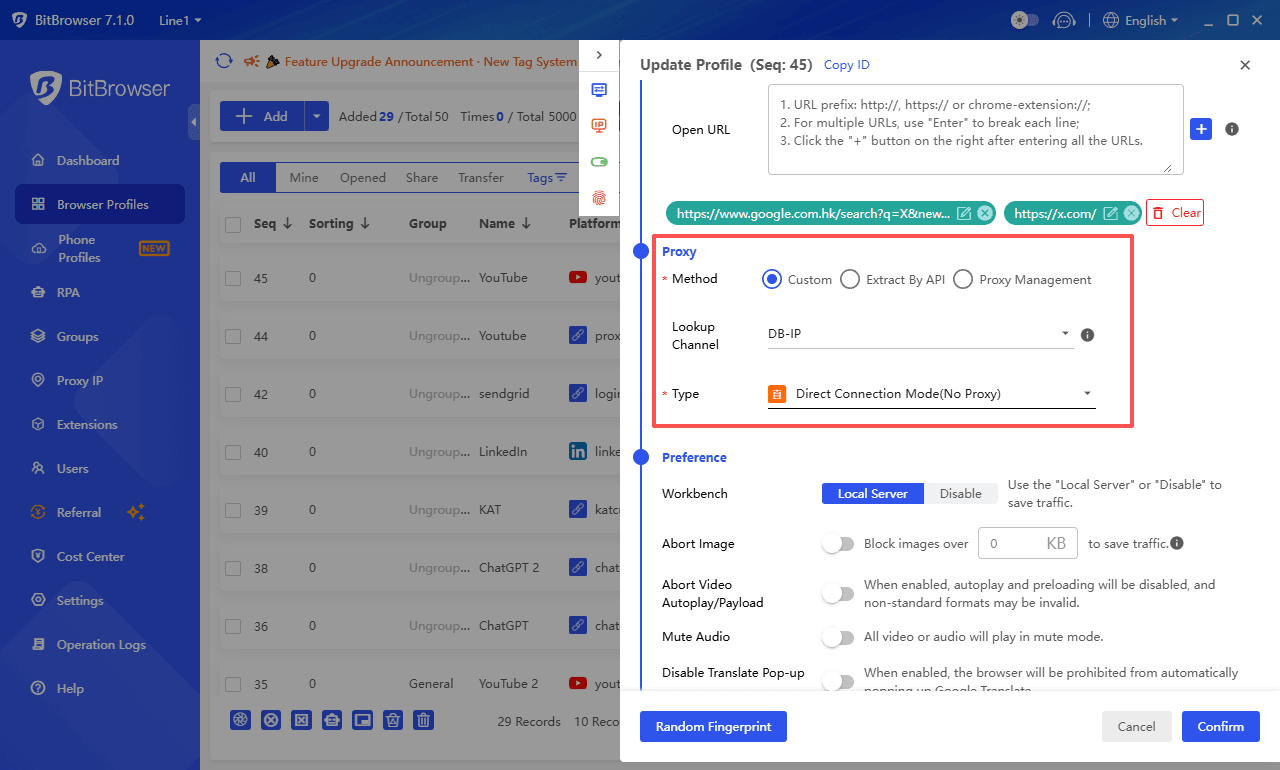Select the Extract By API proxy method

click(x=850, y=279)
